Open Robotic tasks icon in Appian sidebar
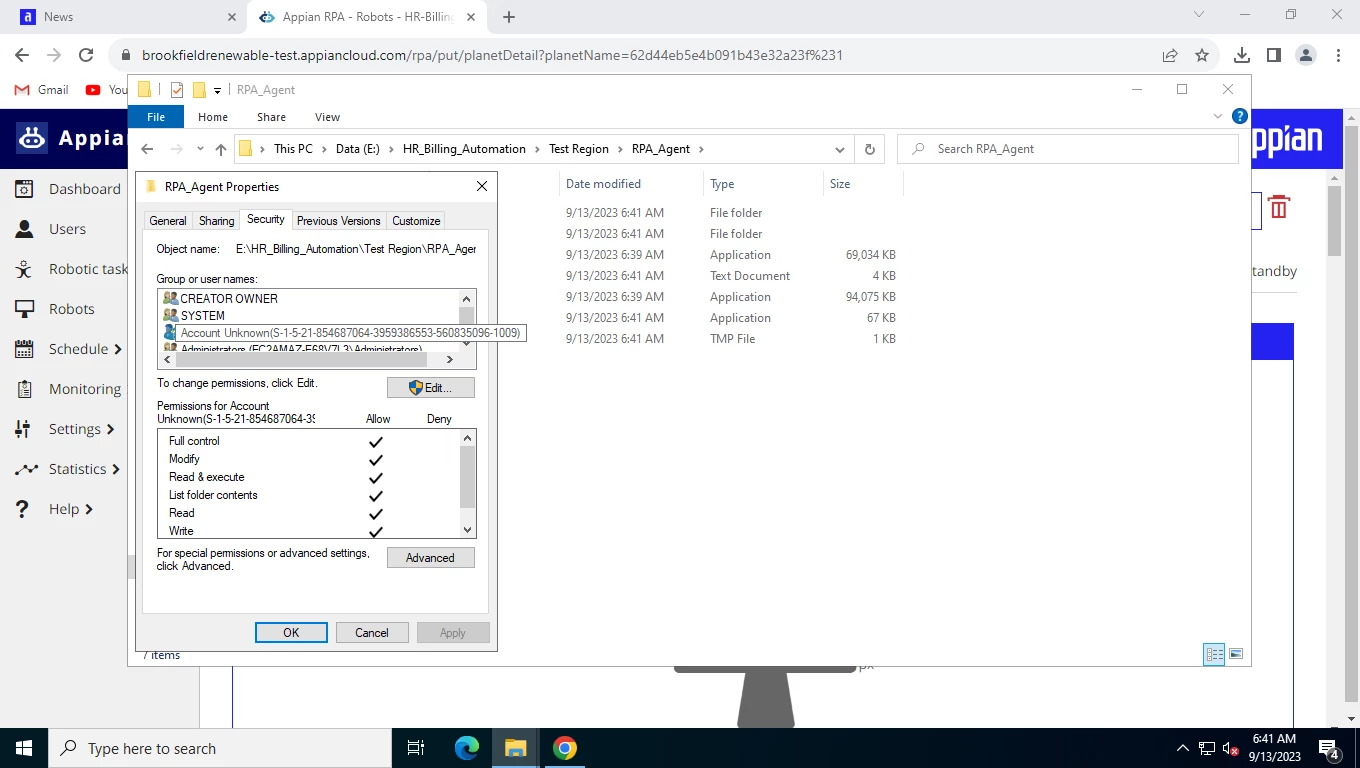1360x768 pixels. point(25,269)
